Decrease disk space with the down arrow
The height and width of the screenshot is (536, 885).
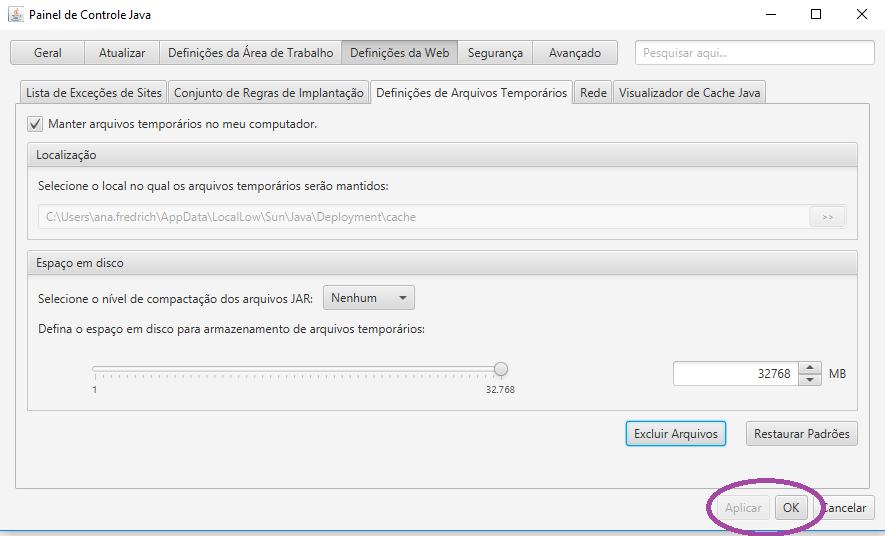pos(810,380)
